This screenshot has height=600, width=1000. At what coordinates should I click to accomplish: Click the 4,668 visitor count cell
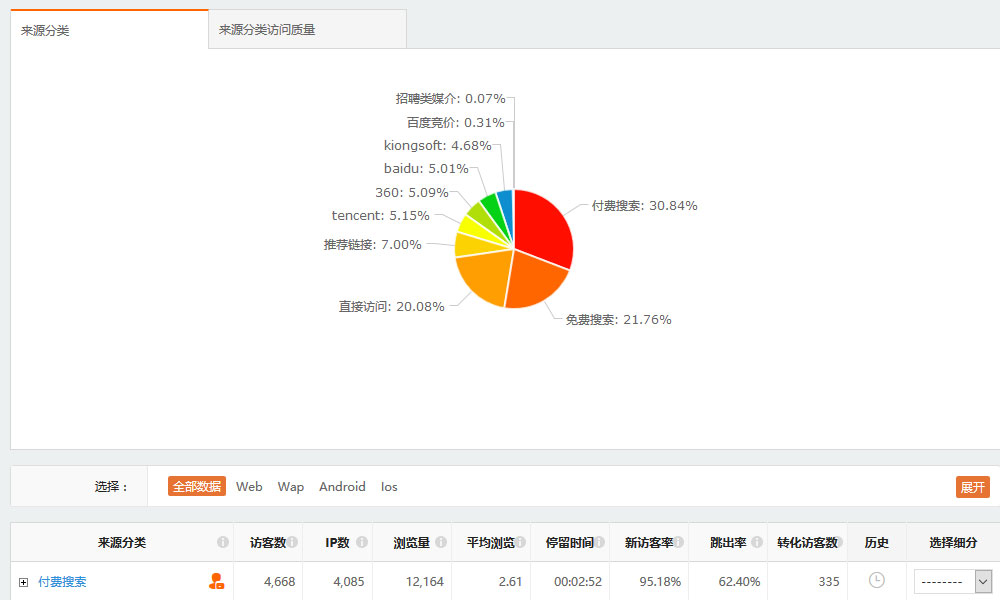click(279, 582)
